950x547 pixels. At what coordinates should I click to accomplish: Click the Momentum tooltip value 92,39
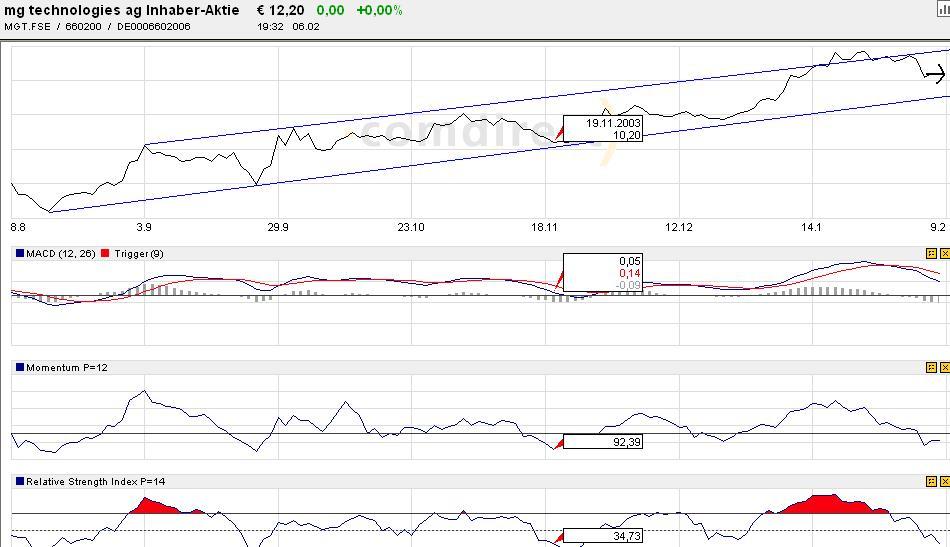point(603,442)
